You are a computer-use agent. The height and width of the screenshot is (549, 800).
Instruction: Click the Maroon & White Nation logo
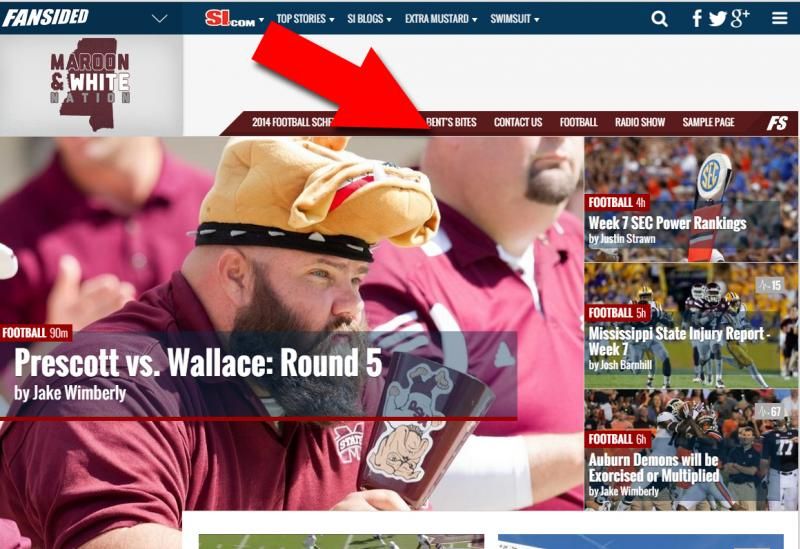[x=90, y=84]
